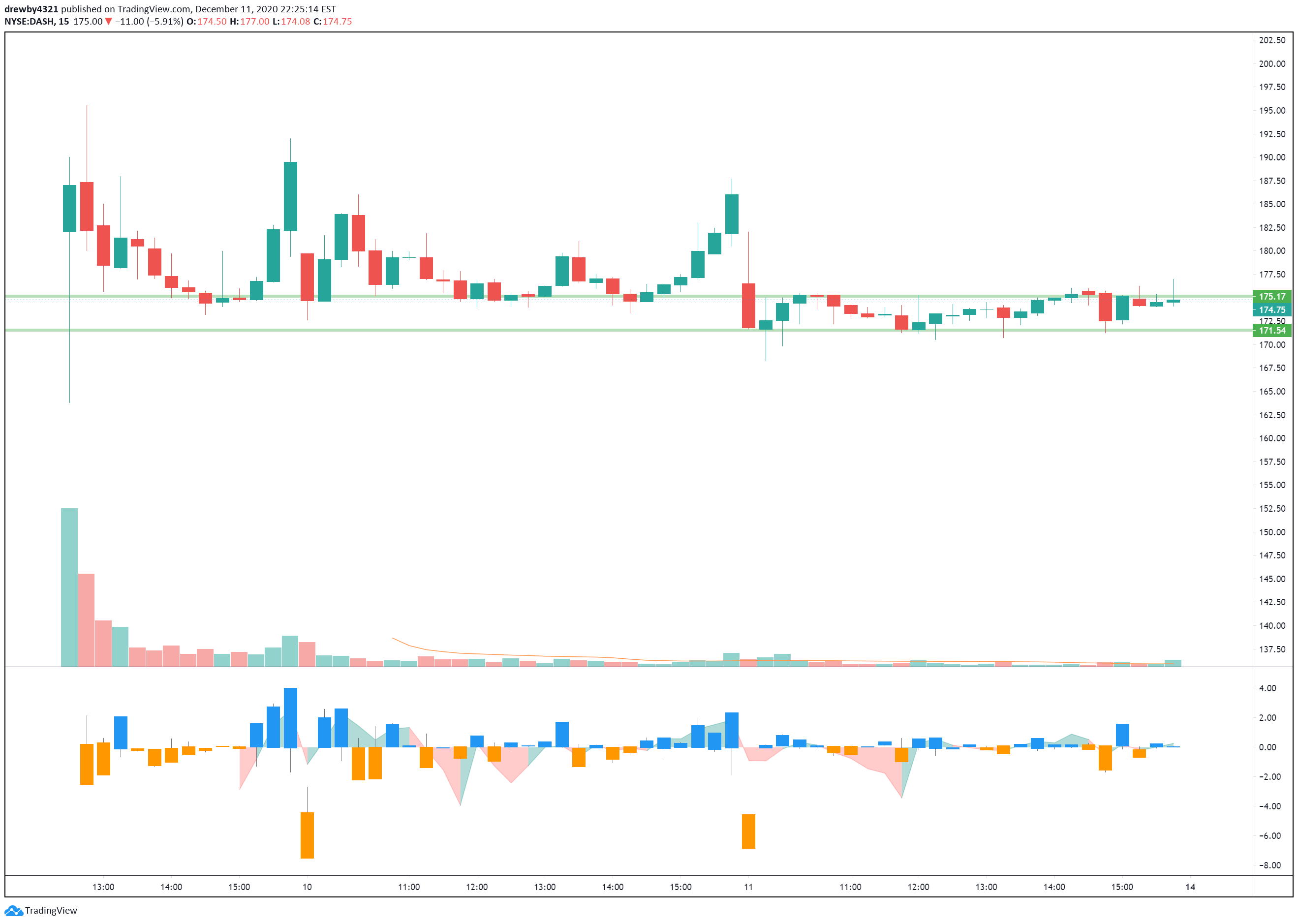This screenshot has width=1298, height=924.
Task: Click the NYSE:DASH, 15 symbol label
Action: (36, 22)
